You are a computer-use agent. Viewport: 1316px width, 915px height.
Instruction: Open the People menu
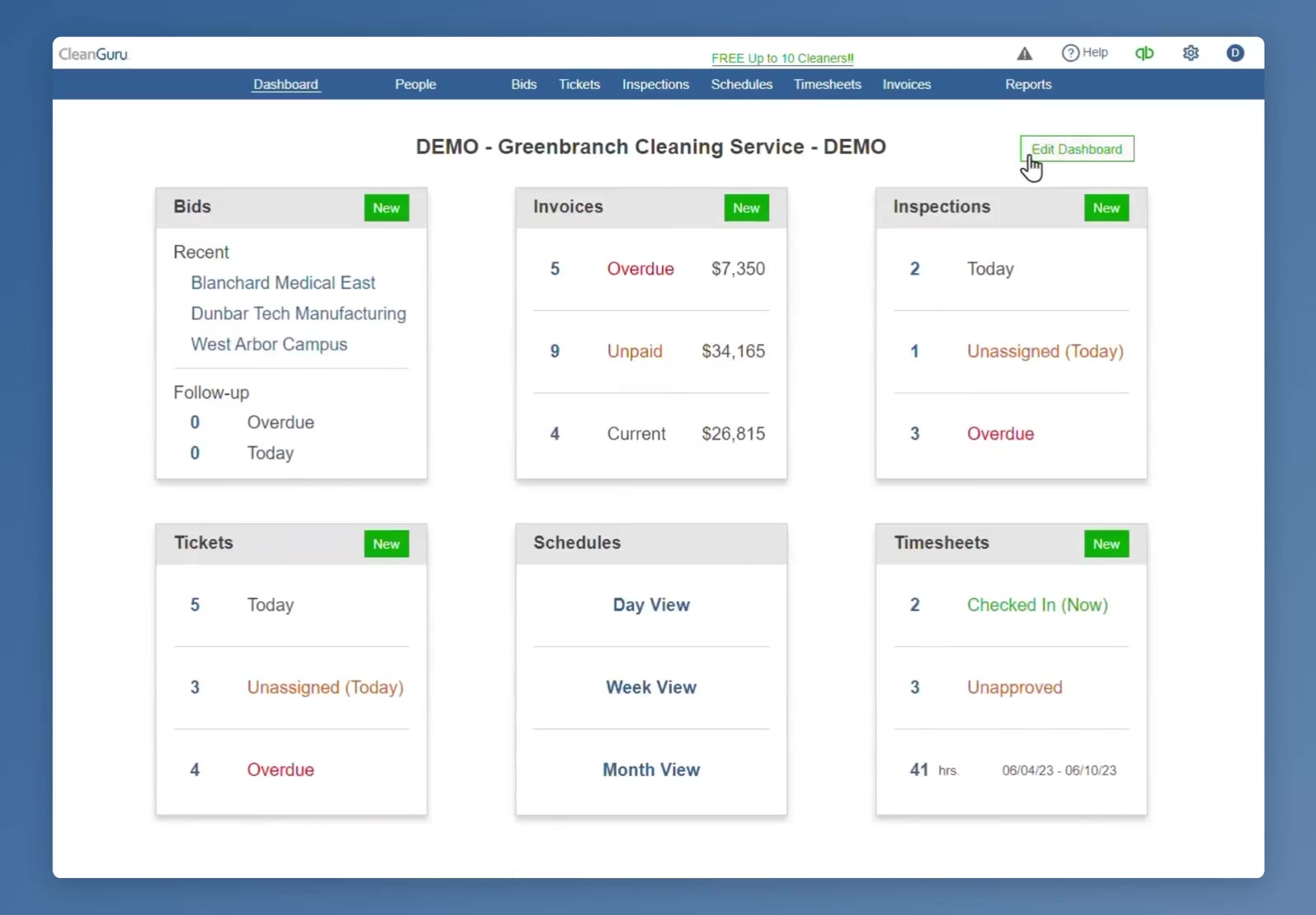tap(415, 84)
